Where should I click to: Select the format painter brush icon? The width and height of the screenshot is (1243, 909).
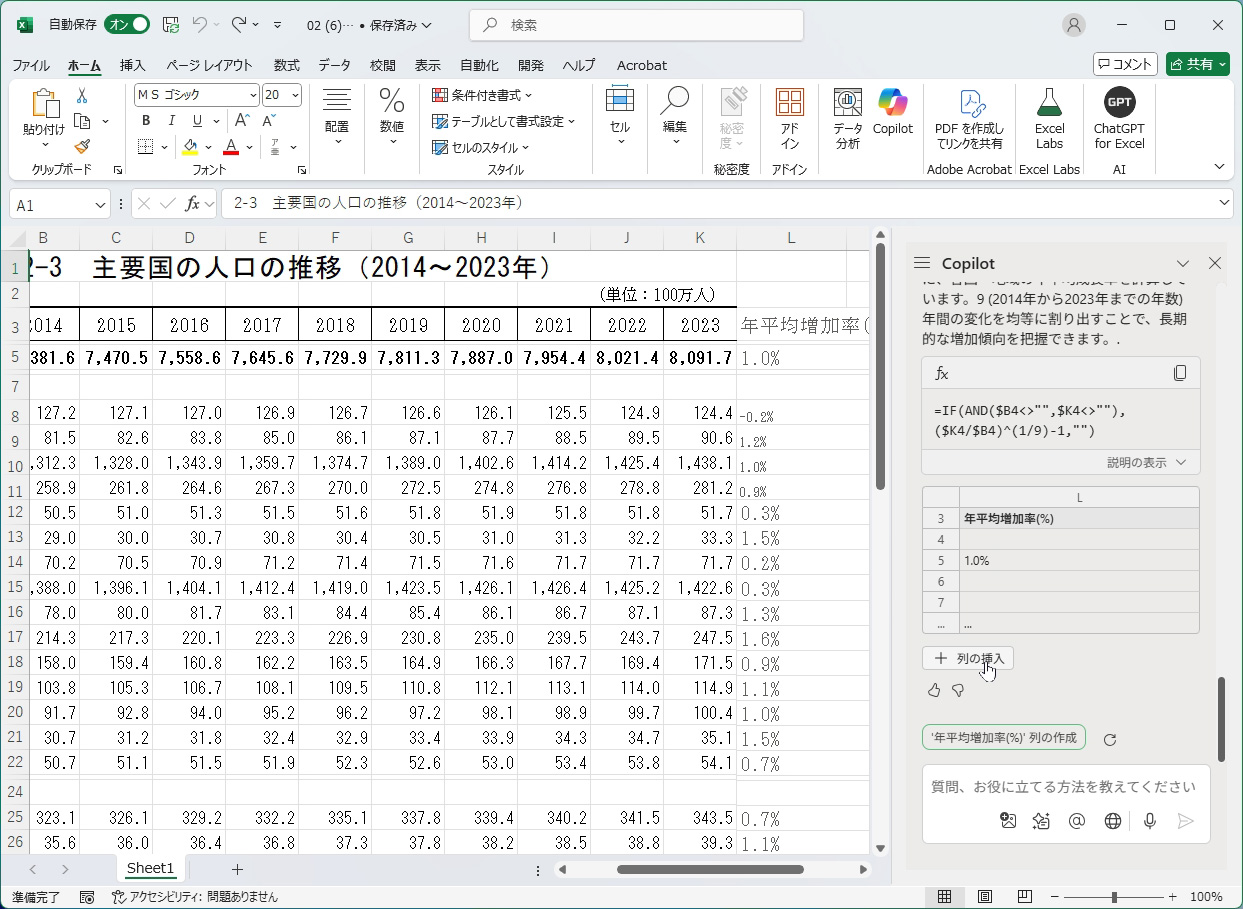point(82,146)
